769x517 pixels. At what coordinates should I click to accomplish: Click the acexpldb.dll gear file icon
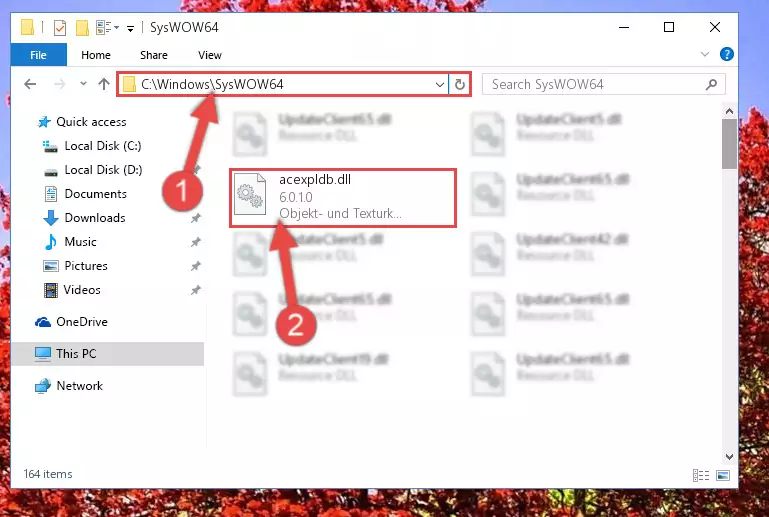pos(250,194)
